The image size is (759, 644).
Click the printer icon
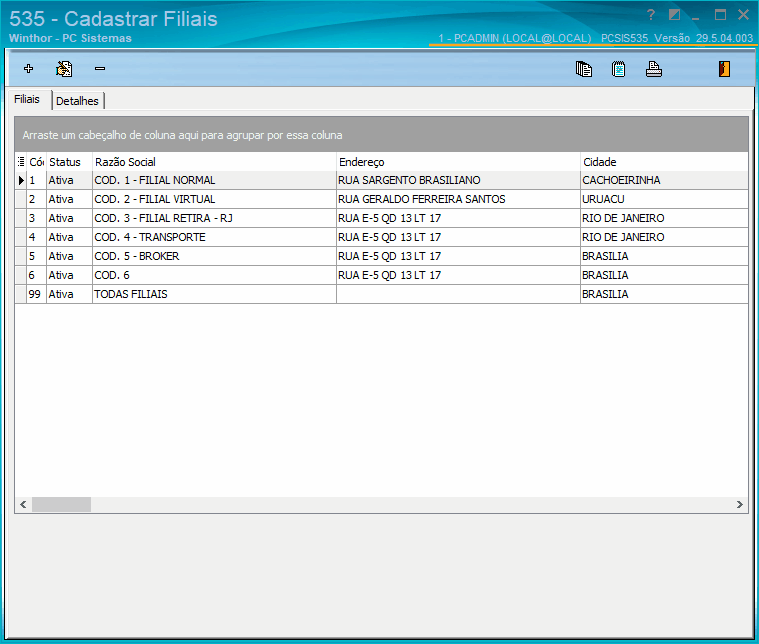pos(654,69)
